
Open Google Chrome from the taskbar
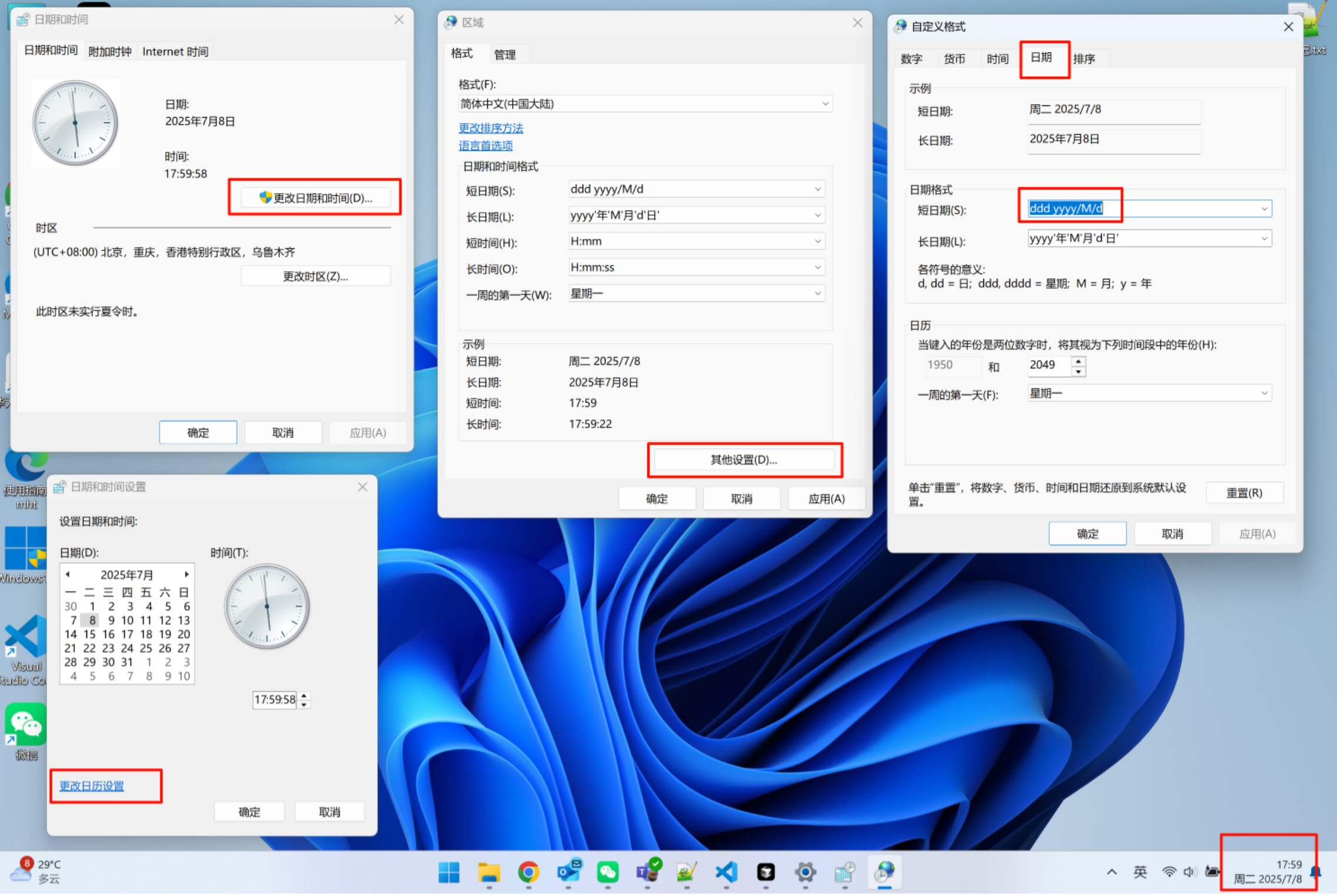click(528, 871)
